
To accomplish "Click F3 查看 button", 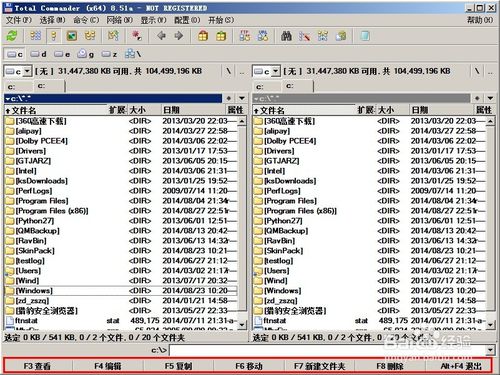I will click(x=37, y=366).
